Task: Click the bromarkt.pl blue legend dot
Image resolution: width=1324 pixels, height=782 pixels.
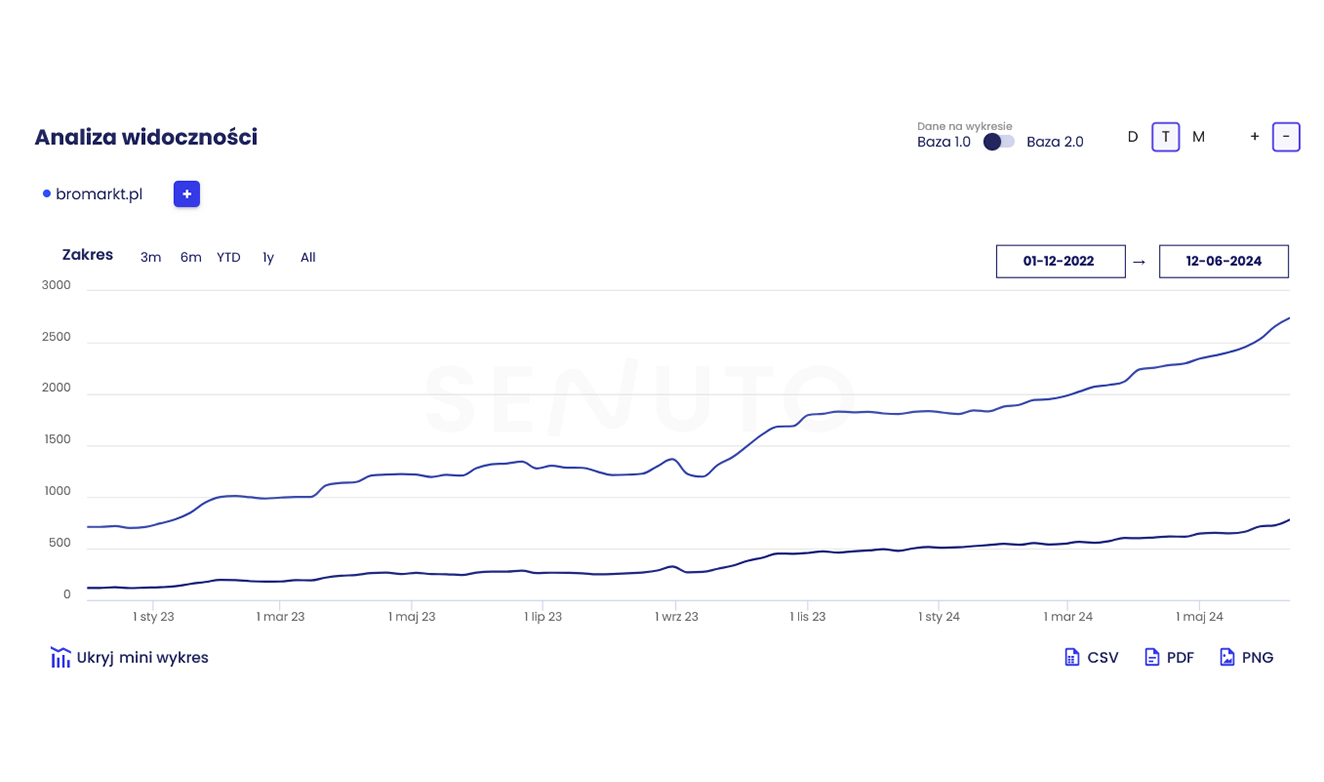Action: pyautogui.click(x=46, y=194)
